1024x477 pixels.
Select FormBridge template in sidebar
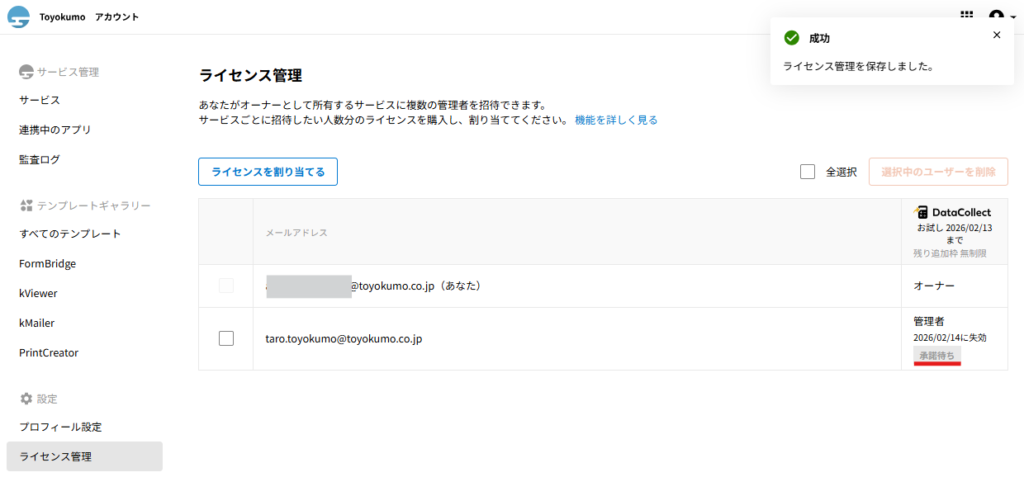tap(47, 264)
